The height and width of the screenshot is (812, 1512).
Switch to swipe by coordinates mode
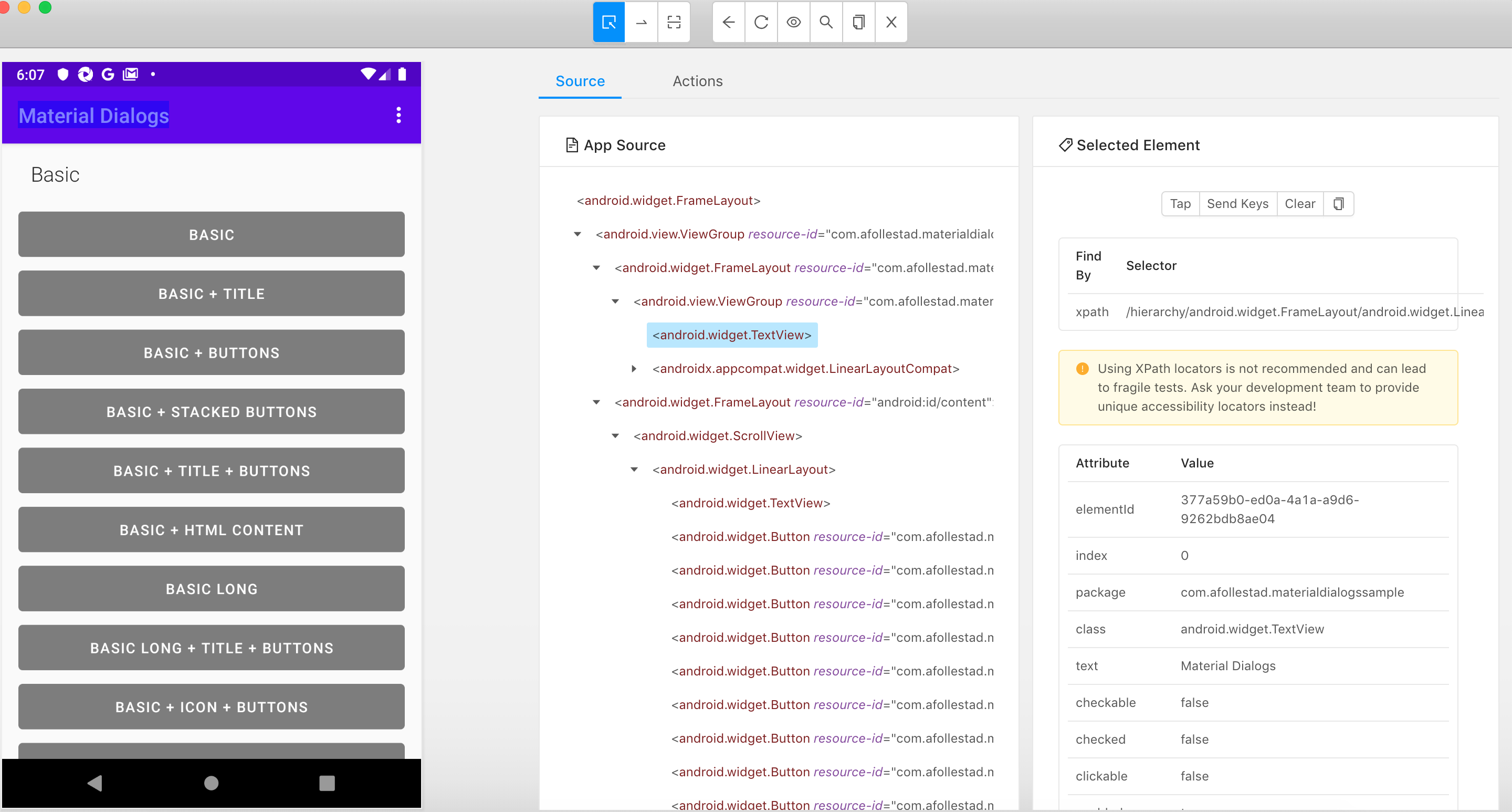(x=642, y=22)
